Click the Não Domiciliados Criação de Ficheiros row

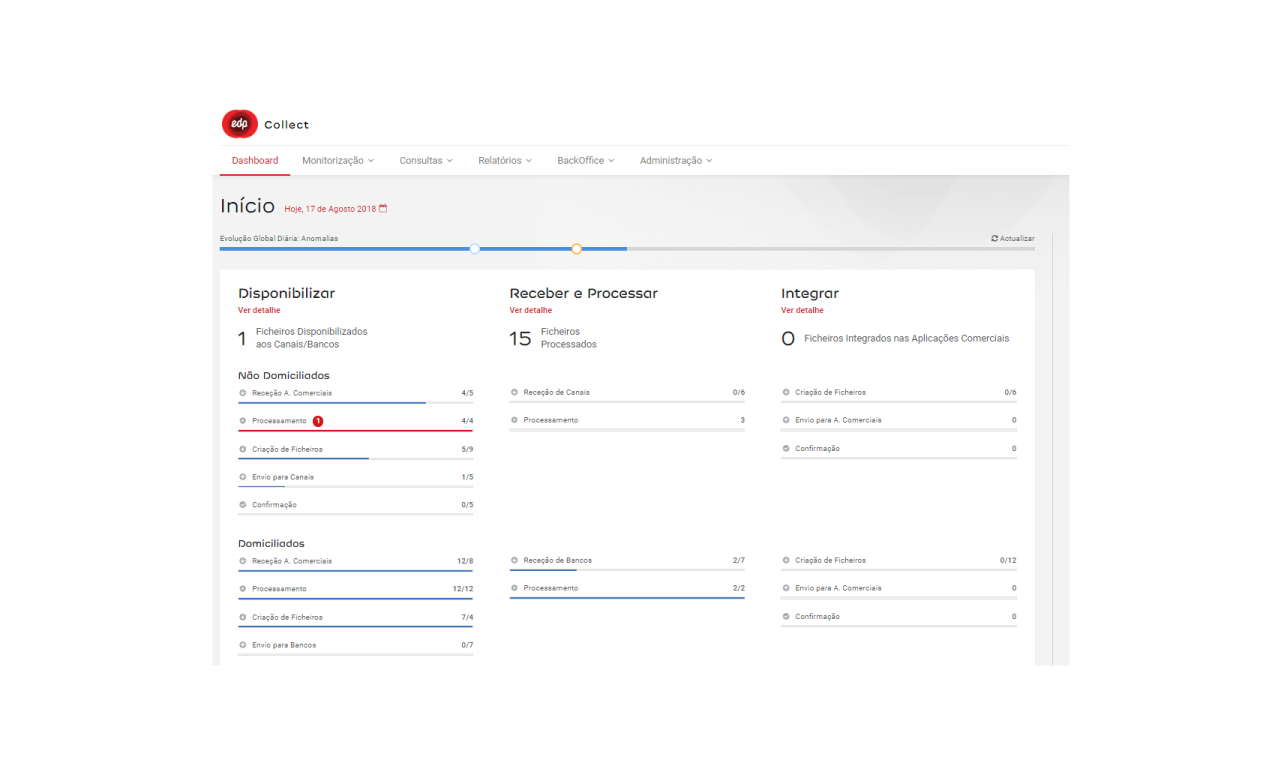click(x=355, y=450)
